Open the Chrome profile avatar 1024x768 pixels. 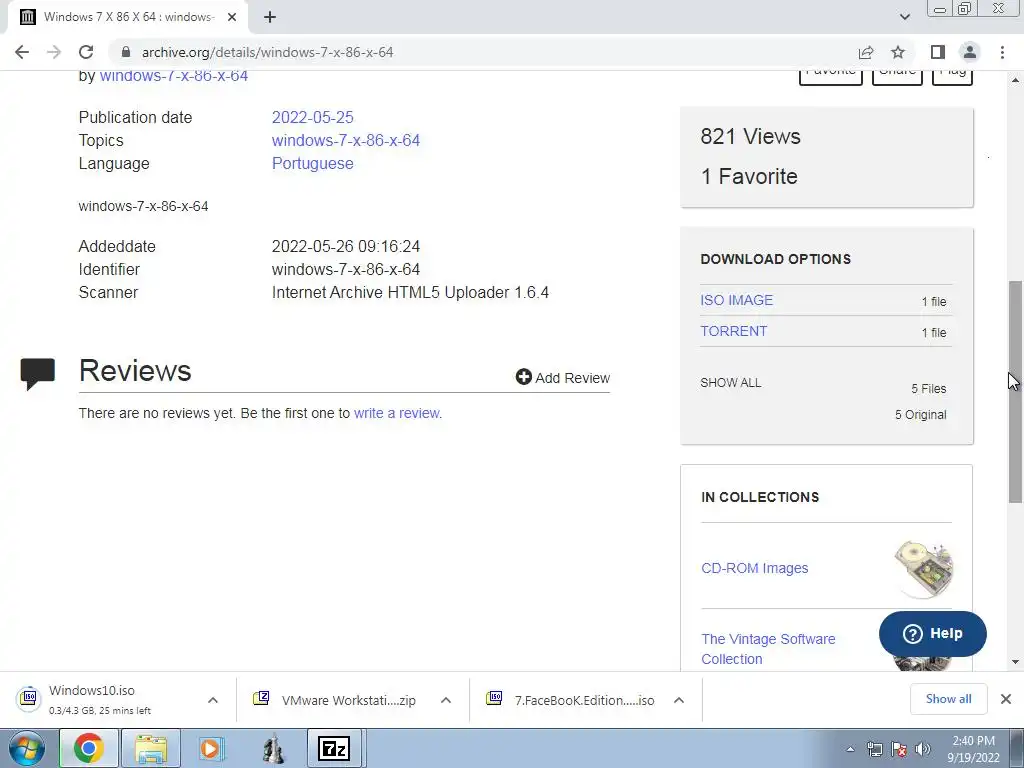point(970,52)
